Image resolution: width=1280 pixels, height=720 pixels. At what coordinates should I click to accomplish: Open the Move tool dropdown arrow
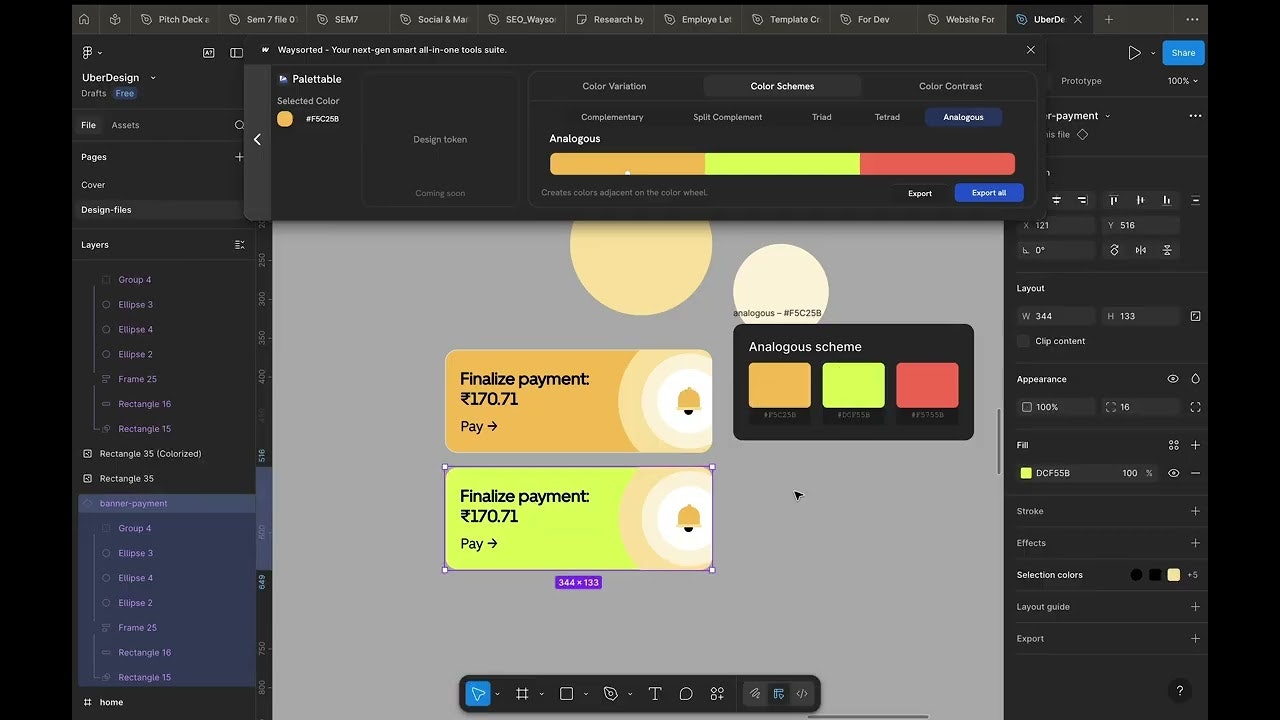(x=497, y=694)
